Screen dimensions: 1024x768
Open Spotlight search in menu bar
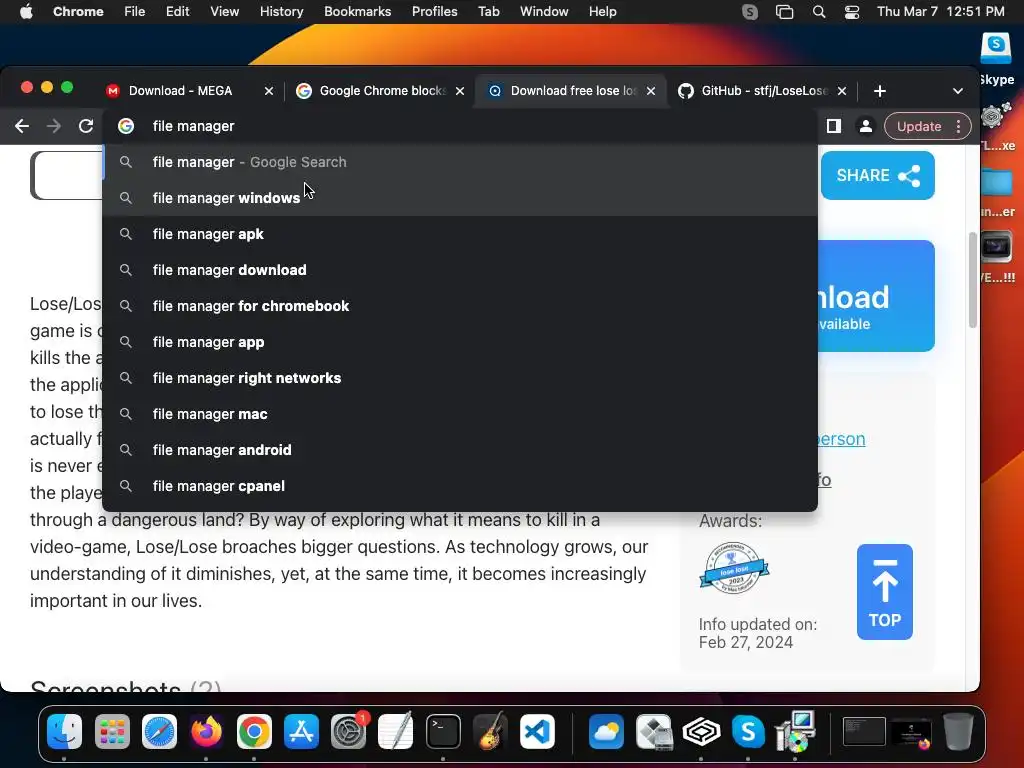(818, 11)
